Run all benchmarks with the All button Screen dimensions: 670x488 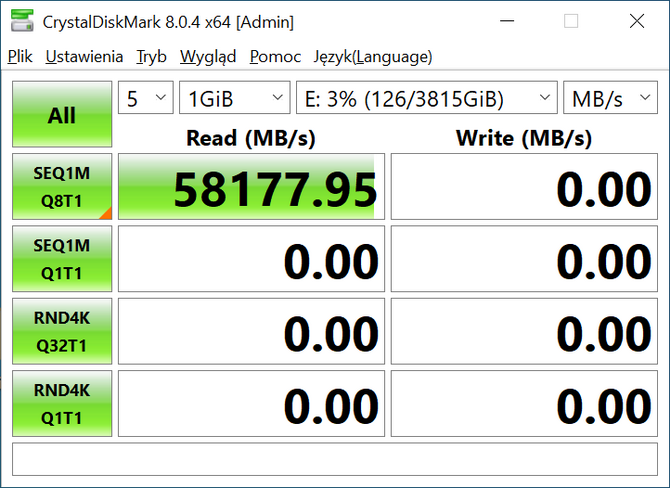[62, 114]
